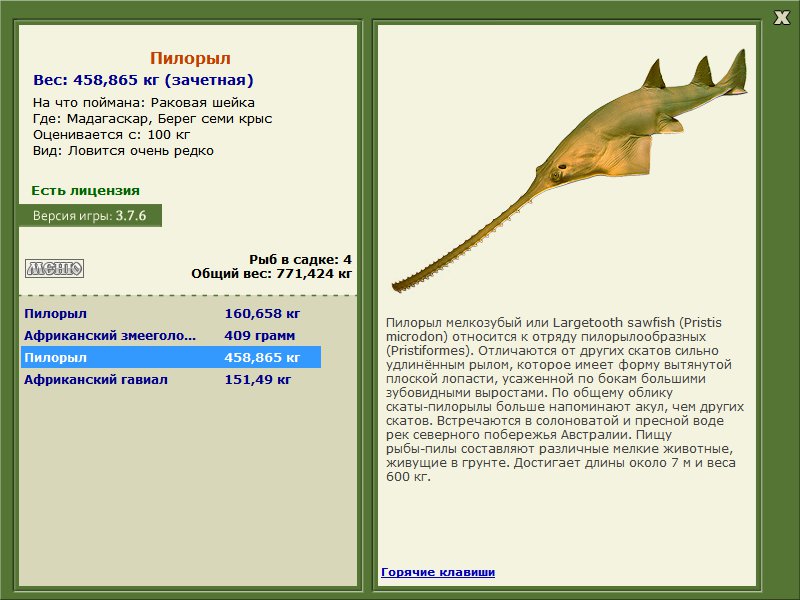Click the Где: Мадагаскар location line
Image resolution: width=800 pixels, height=600 pixels.
[153, 119]
